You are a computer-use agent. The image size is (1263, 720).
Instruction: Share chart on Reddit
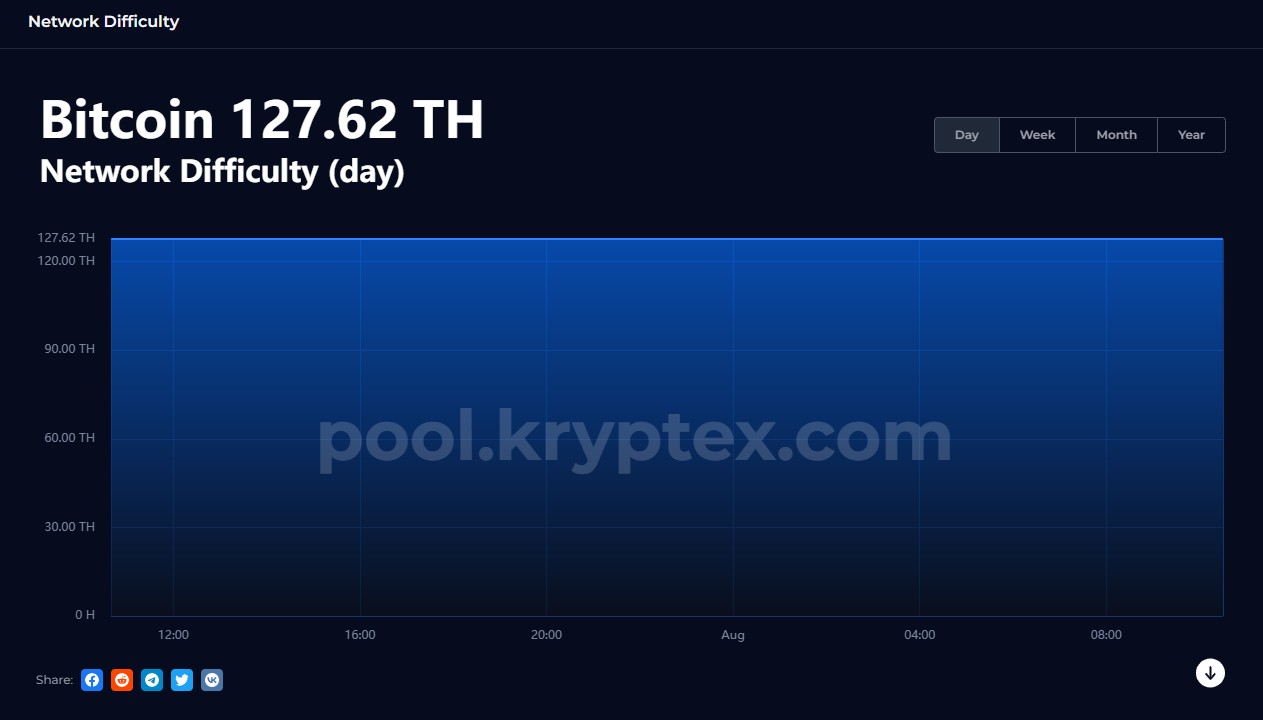coord(122,680)
